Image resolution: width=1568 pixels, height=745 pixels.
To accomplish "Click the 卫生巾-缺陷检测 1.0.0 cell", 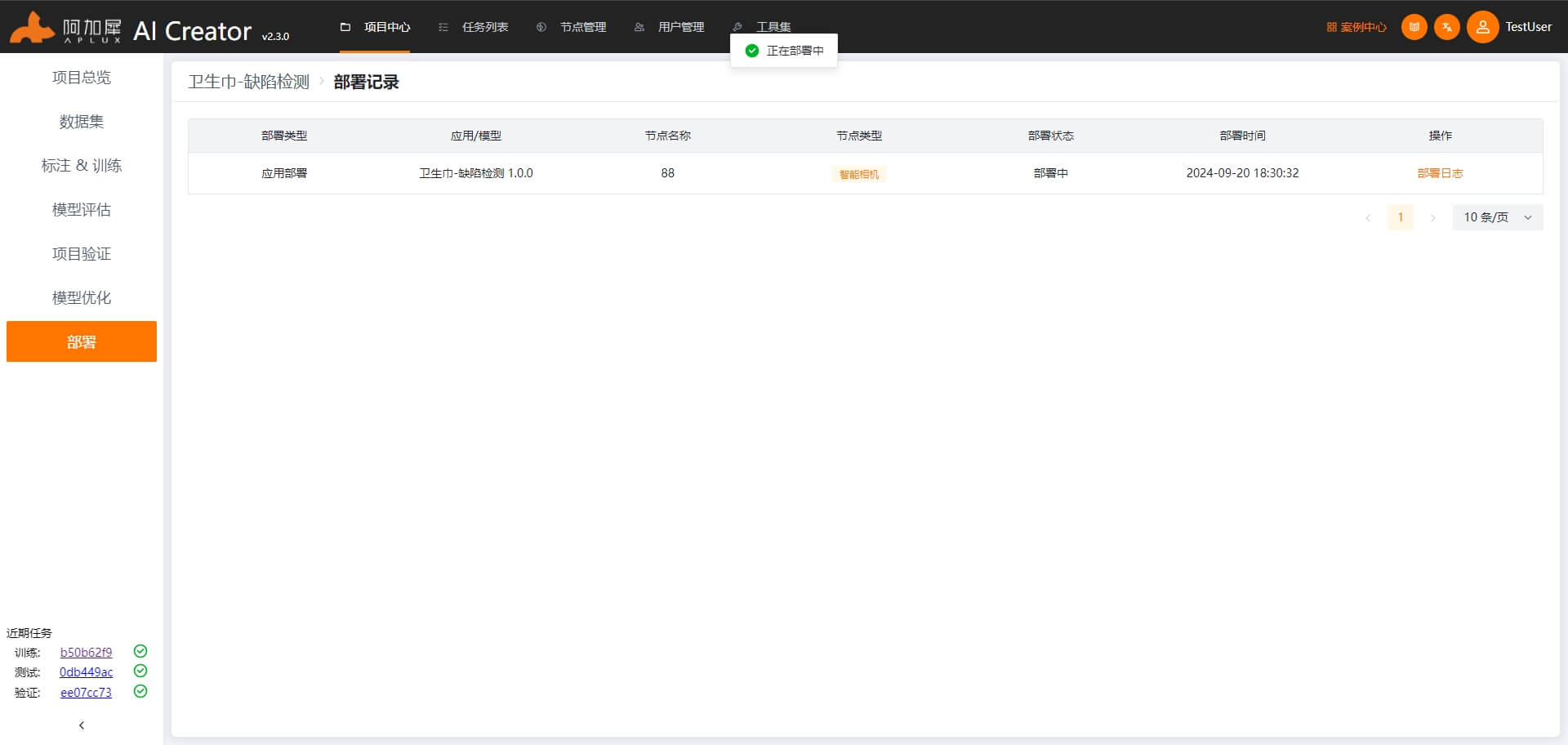I will [476, 173].
